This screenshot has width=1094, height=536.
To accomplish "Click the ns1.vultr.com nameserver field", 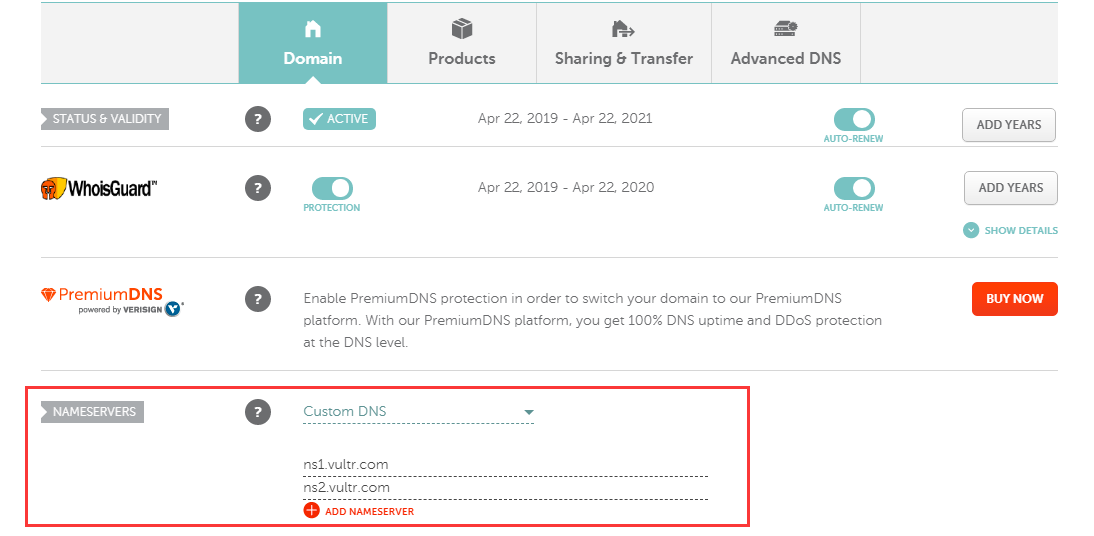I will point(506,464).
